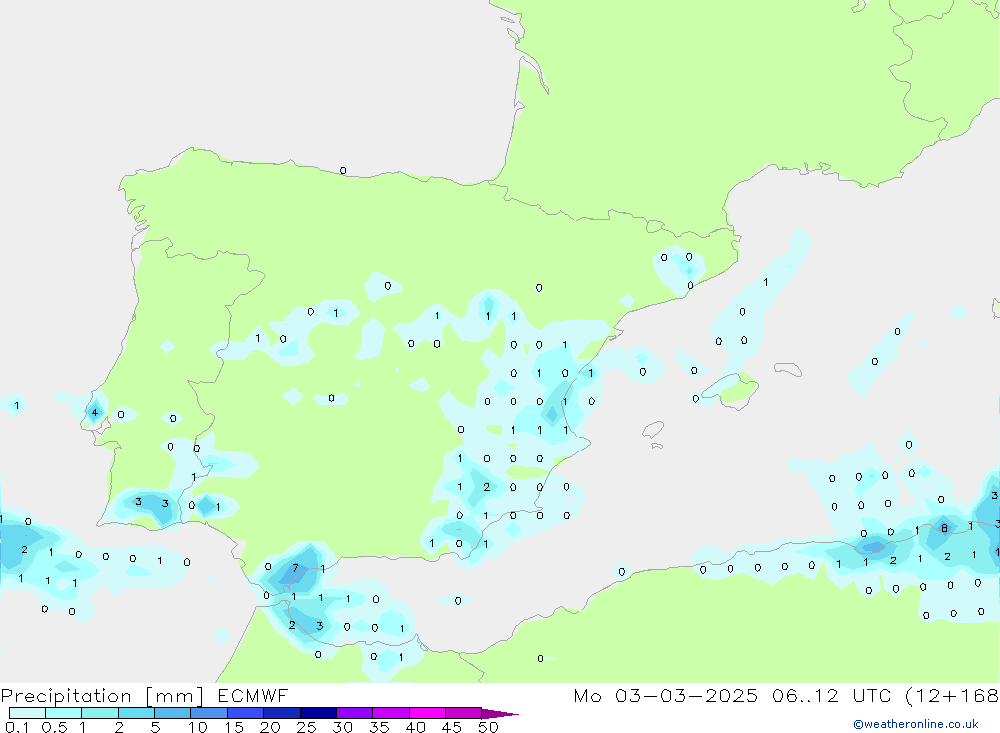Click the 10–15 mm blue legend swatch
1000x733 pixels.
click(209, 713)
